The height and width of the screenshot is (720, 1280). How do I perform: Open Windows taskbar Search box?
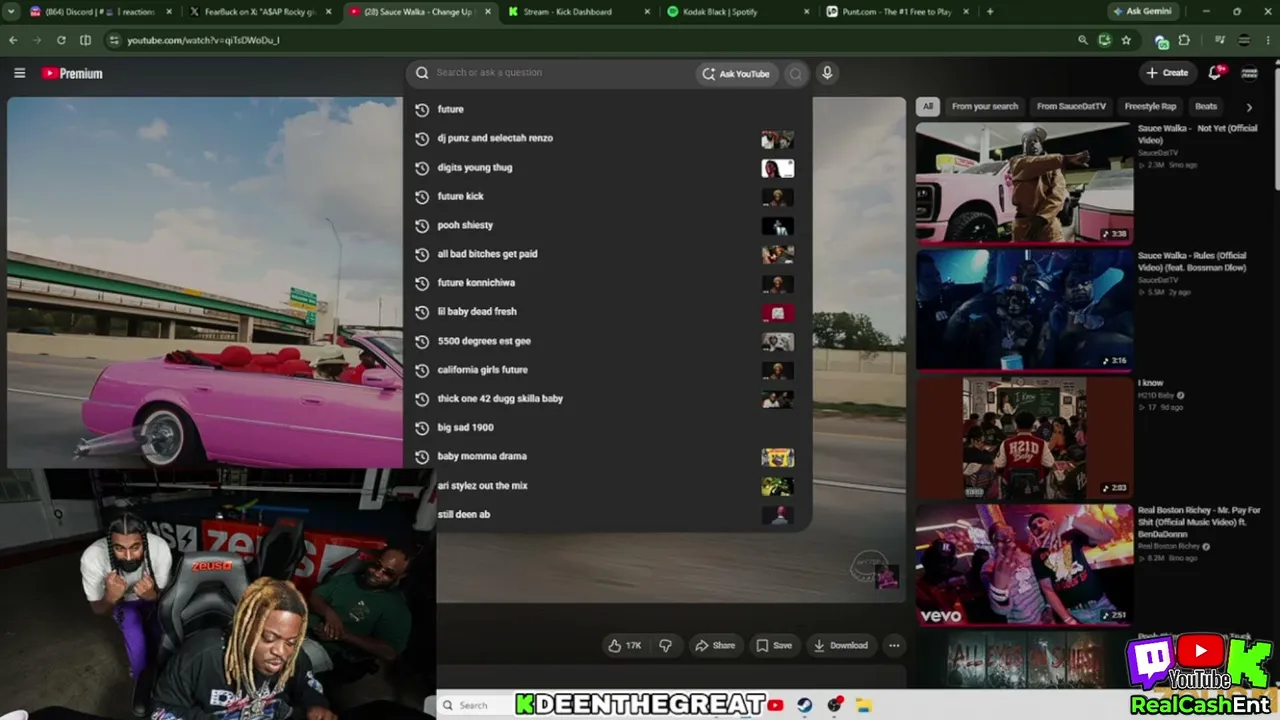pyautogui.click(x=476, y=705)
